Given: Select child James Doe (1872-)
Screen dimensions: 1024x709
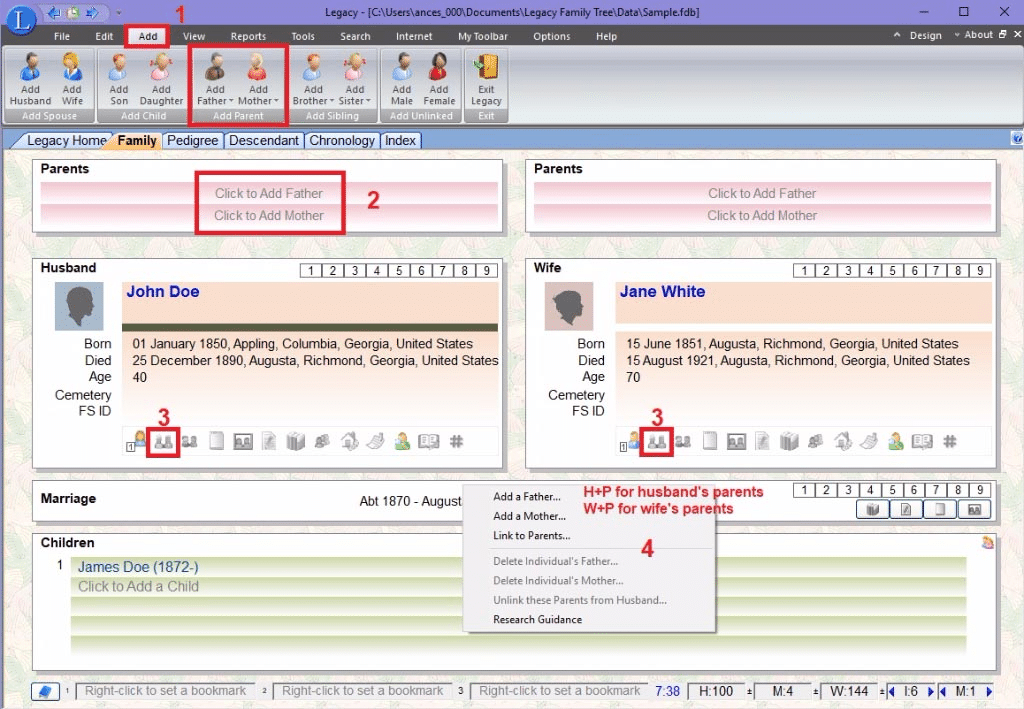Looking at the screenshot, I should click(138, 567).
